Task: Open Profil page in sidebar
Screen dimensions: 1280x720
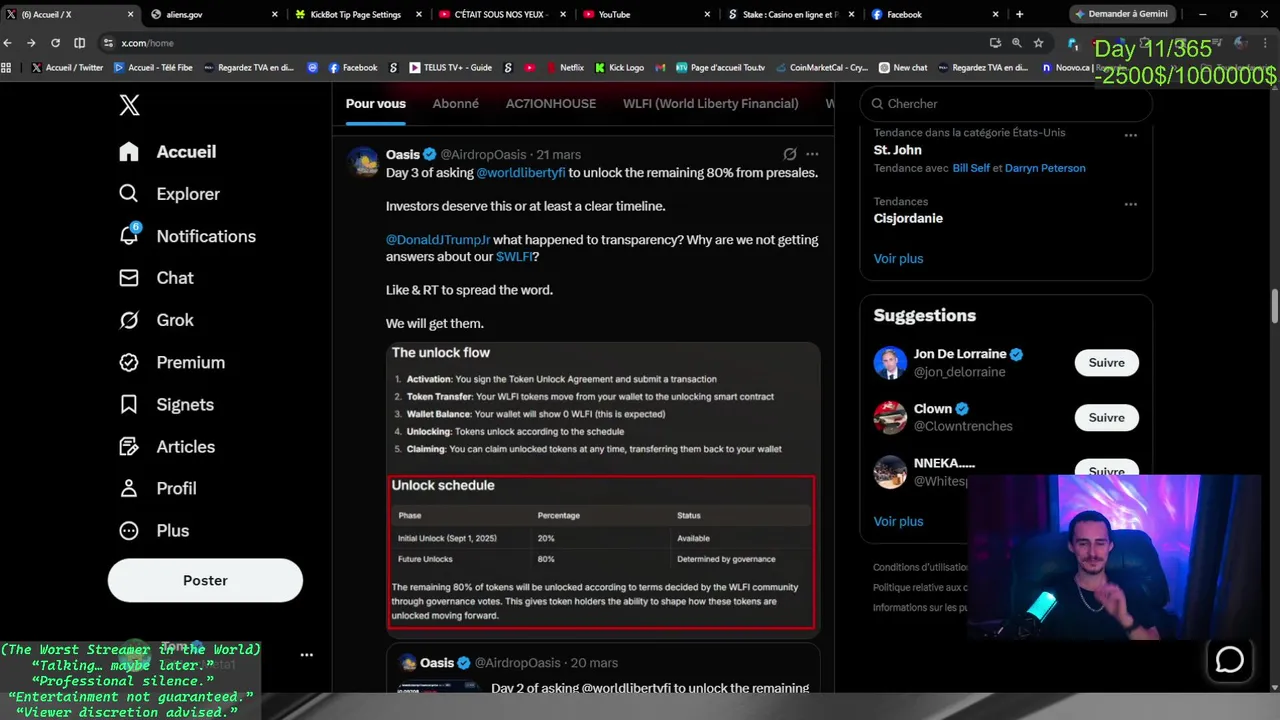Action: (x=157, y=488)
